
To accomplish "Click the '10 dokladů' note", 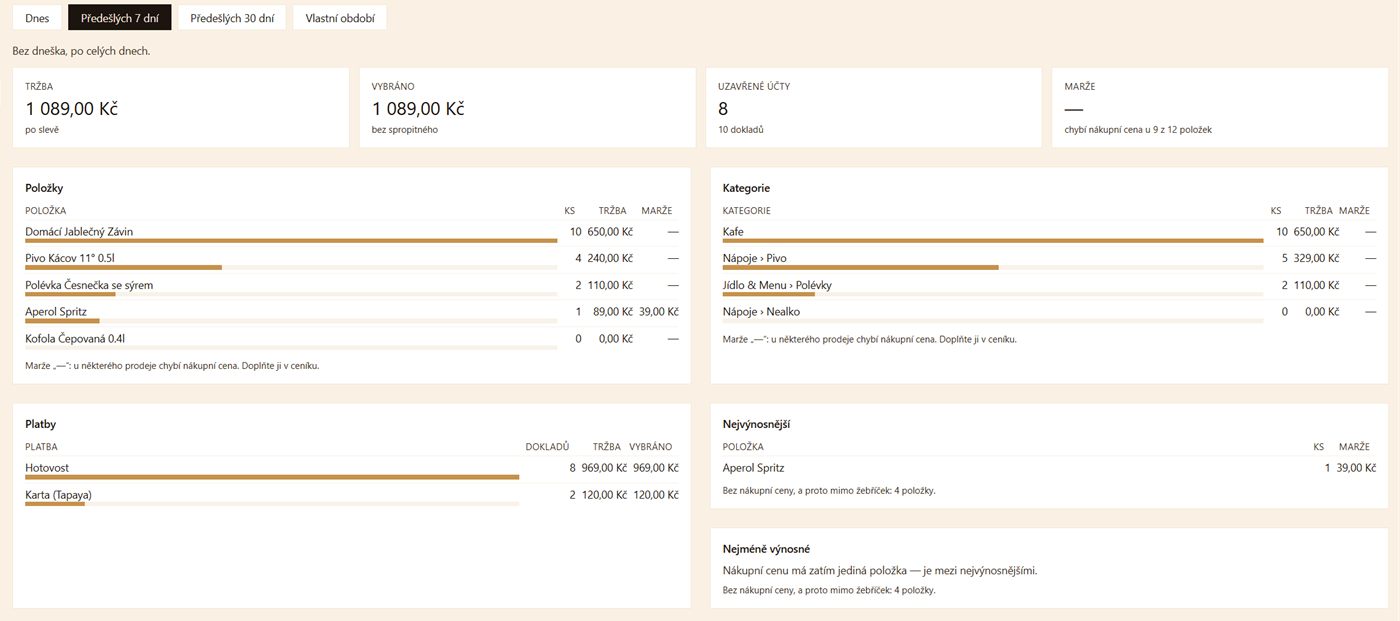I will 741,130.
